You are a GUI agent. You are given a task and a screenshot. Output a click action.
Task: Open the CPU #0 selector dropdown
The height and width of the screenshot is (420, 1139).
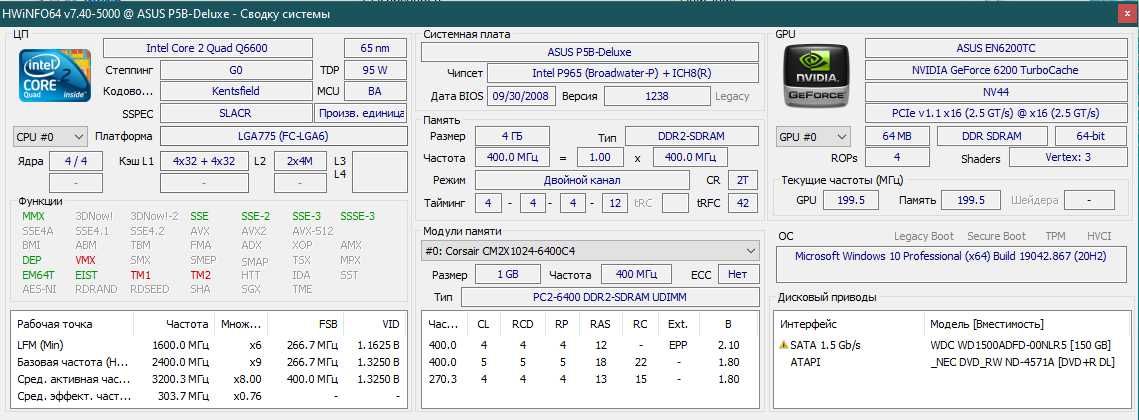[x=50, y=136]
